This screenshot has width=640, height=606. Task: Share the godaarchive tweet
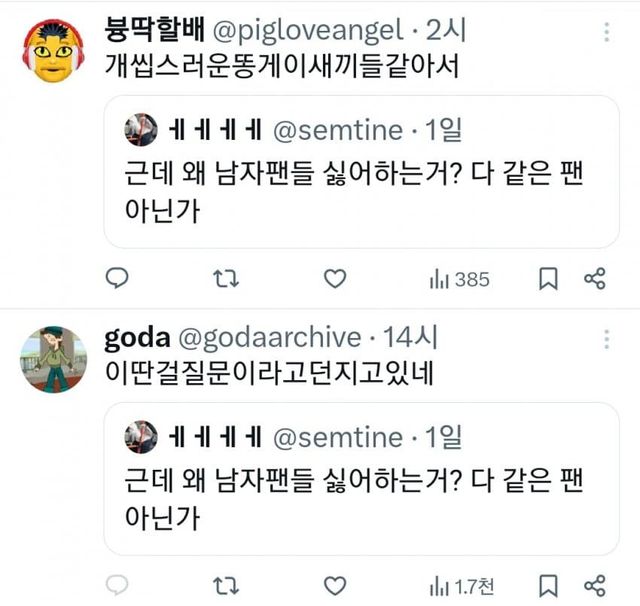[x=594, y=585]
